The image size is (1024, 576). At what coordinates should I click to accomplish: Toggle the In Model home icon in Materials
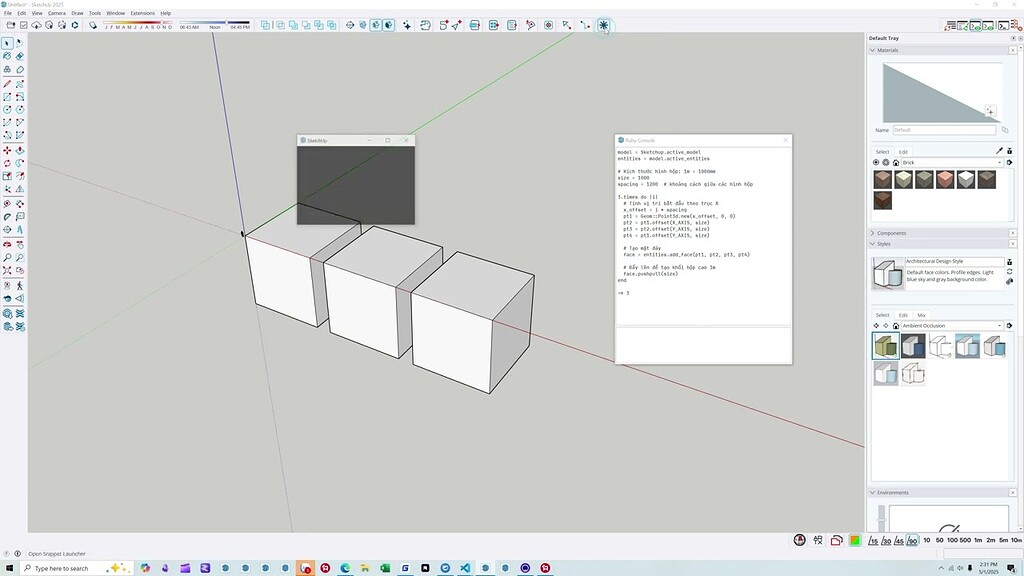pos(896,162)
